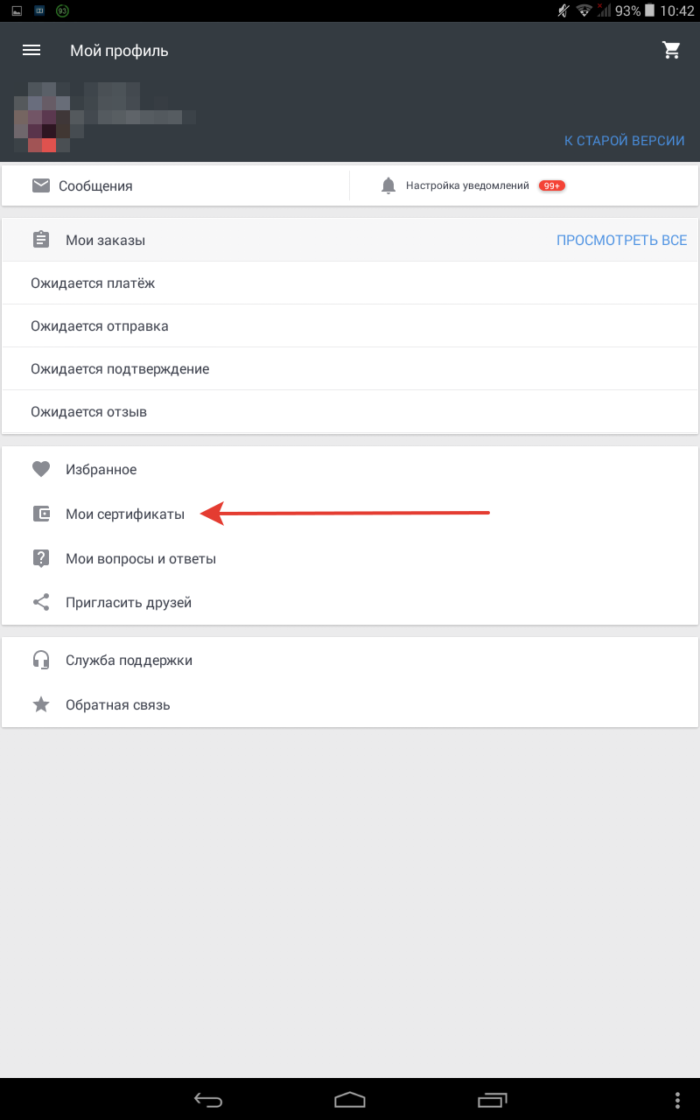Tap the My Orders clipboard icon

(x=41, y=240)
